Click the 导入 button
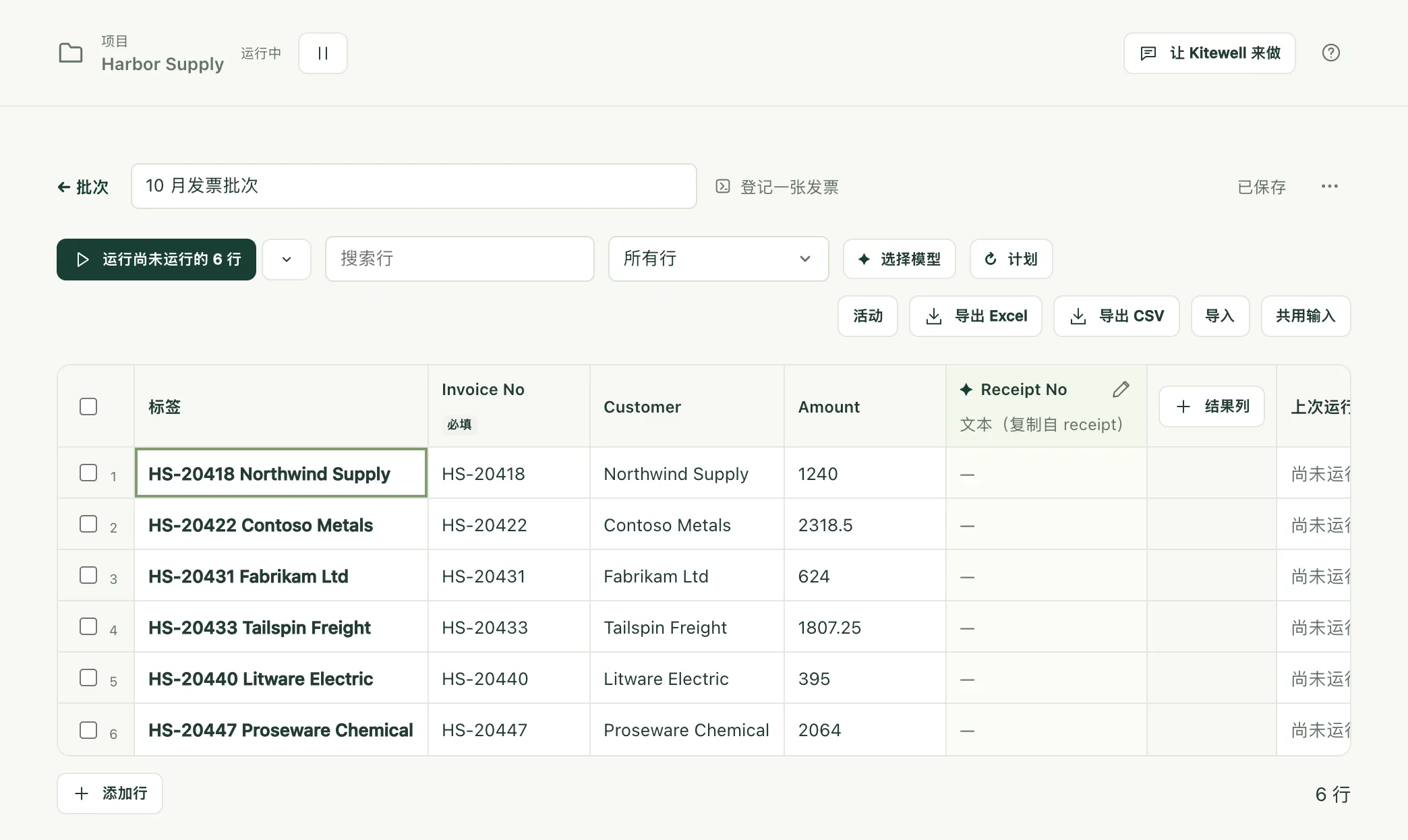Viewport: 1408px width, 840px height. [x=1220, y=316]
